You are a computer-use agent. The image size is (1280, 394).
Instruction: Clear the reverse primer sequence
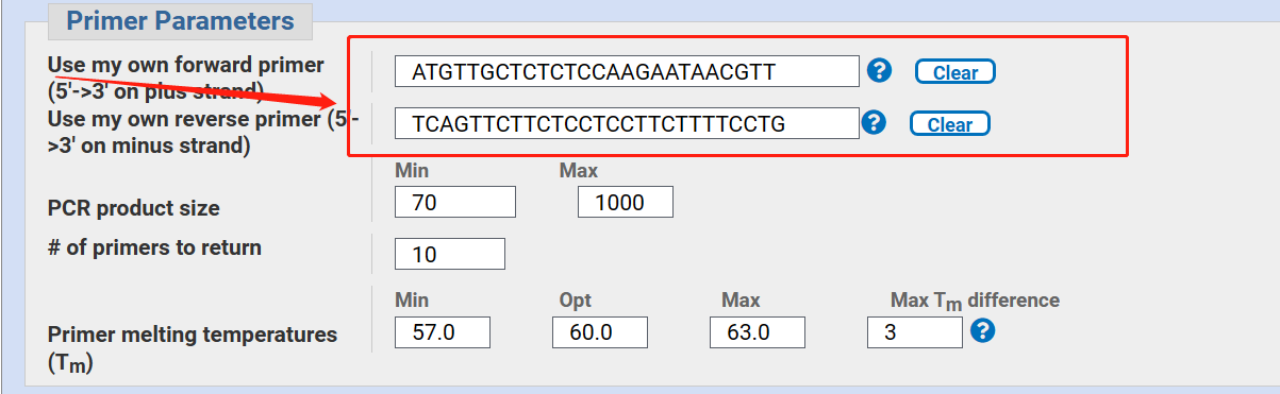point(950,124)
